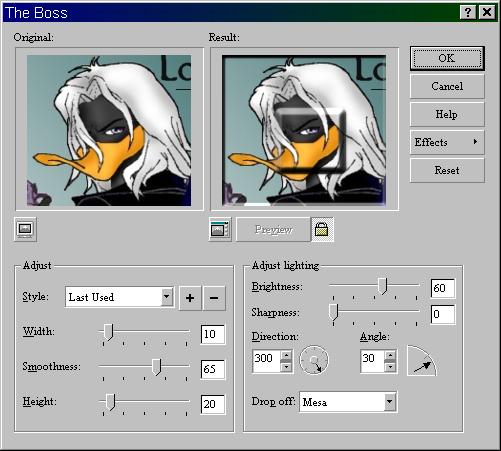This screenshot has width=501, height=451.
Task: Click the Cancel button
Action: (x=447, y=86)
